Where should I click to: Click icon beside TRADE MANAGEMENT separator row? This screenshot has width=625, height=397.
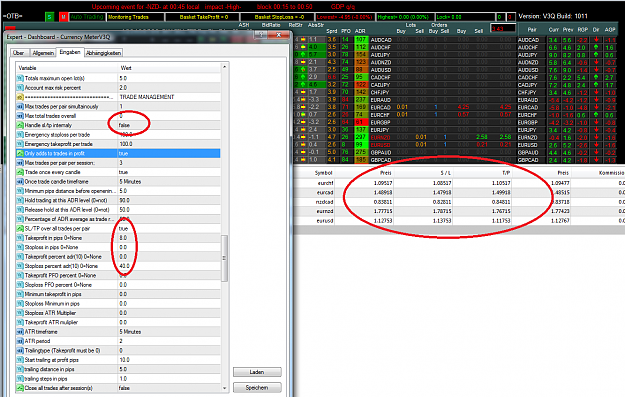pyautogui.click(x=20, y=97)
